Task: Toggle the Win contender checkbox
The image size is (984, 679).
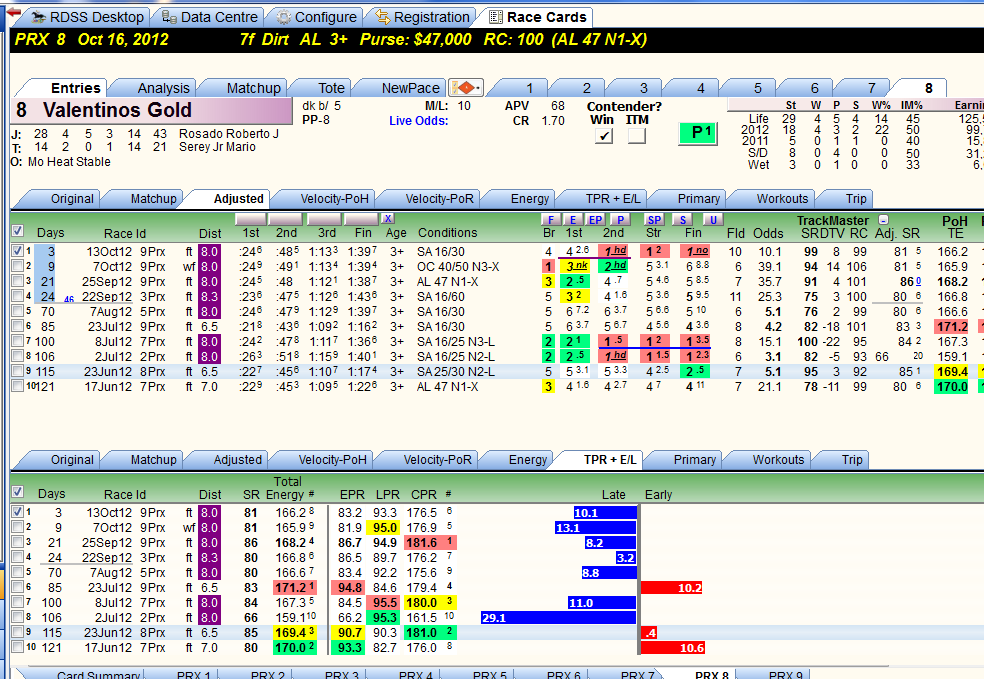Action: click(x=604, y=136)
